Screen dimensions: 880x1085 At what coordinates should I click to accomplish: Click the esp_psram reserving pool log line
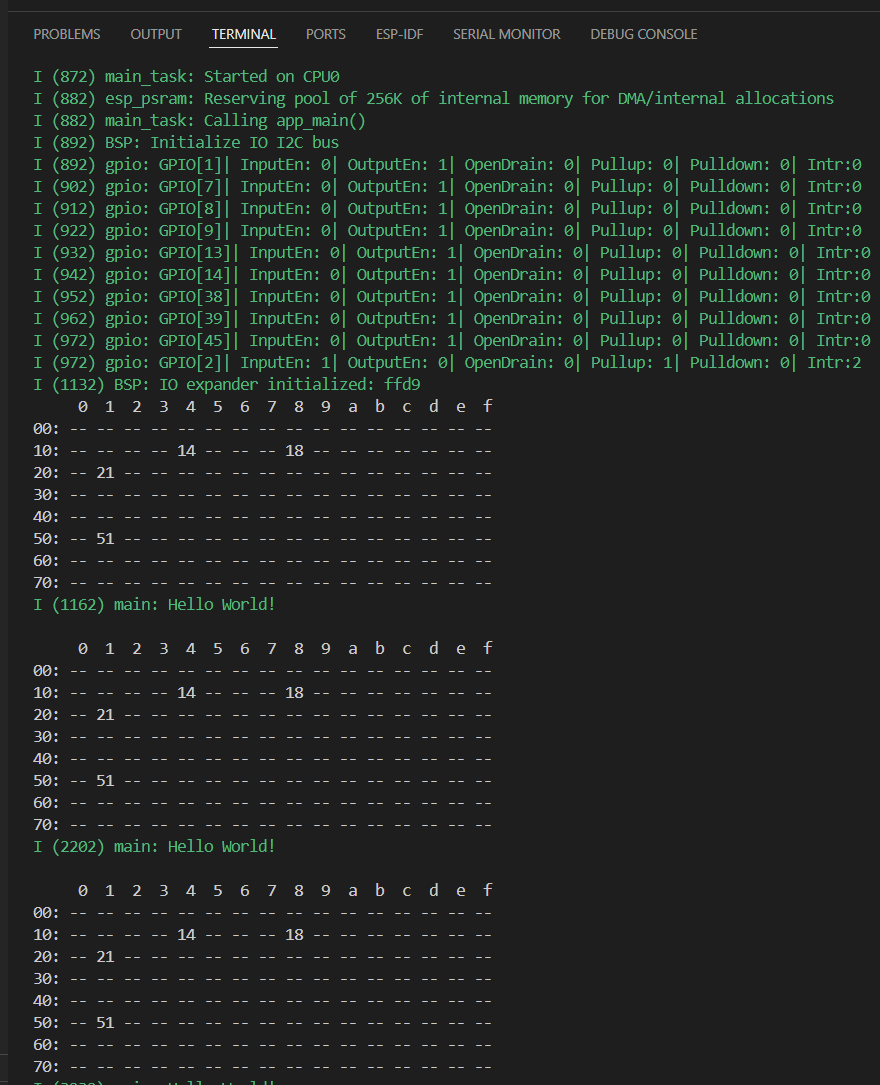[433, 99]
